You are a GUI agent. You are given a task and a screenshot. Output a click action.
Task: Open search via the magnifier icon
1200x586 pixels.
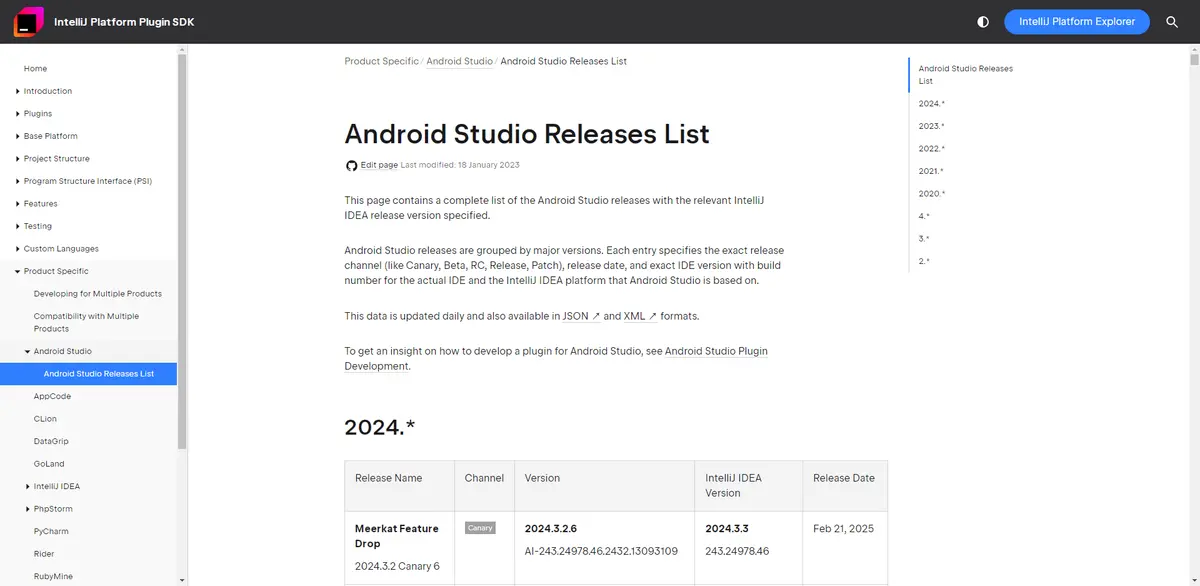click(1171, 21)
